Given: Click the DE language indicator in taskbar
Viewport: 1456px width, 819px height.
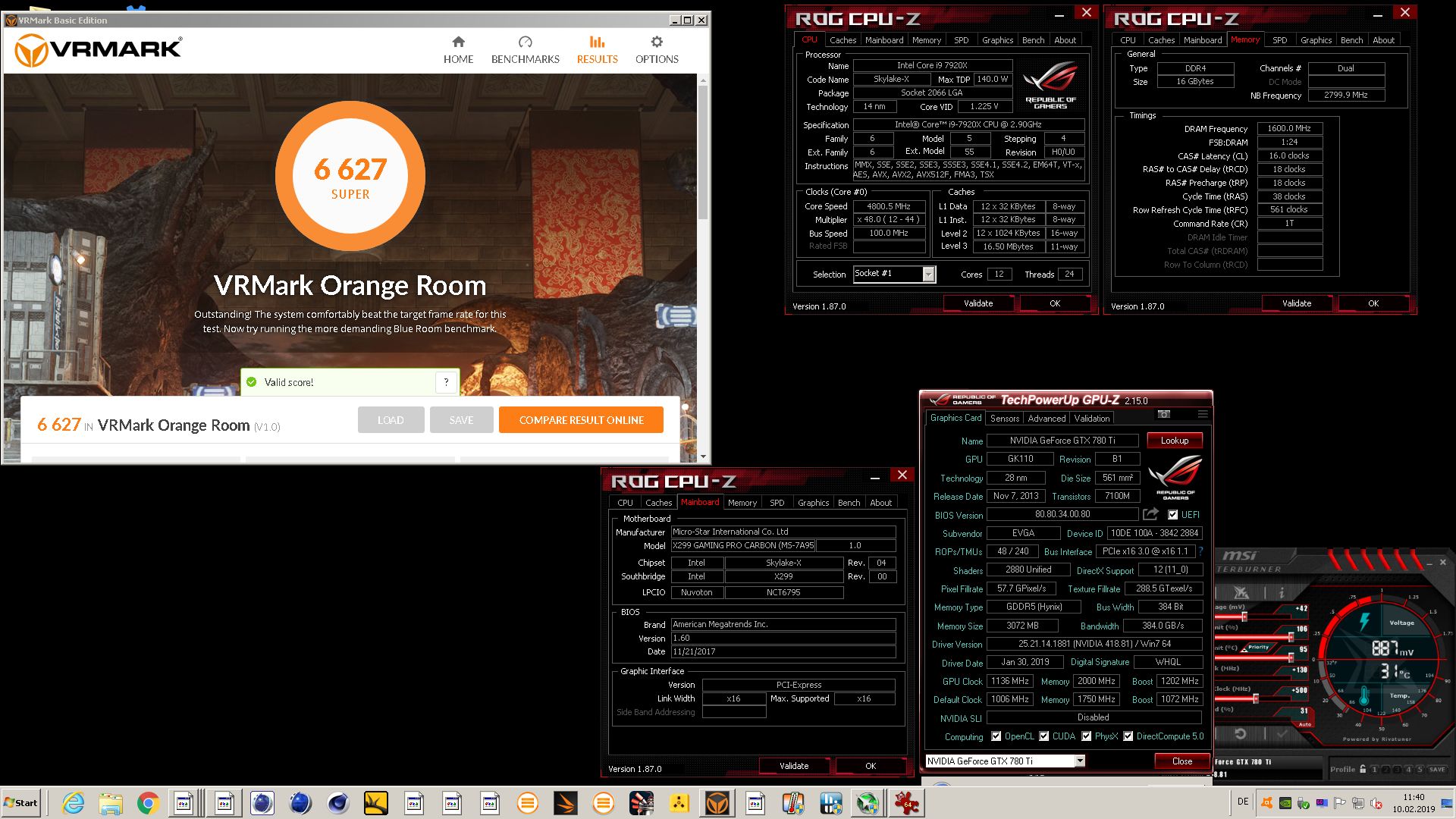Looking at the screenshot, I should click(1242, 802).
